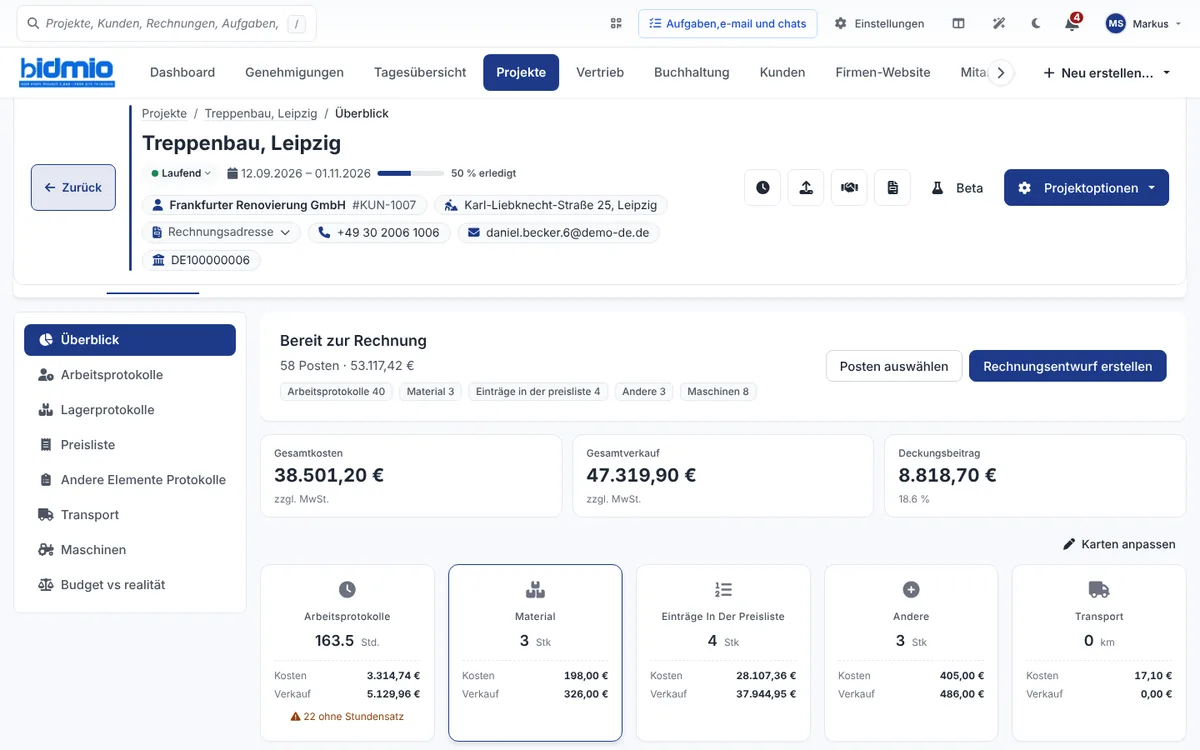Click the magic wand icon
The image size is (1200, 750).
pyautogui.click(x=998, y=24)
